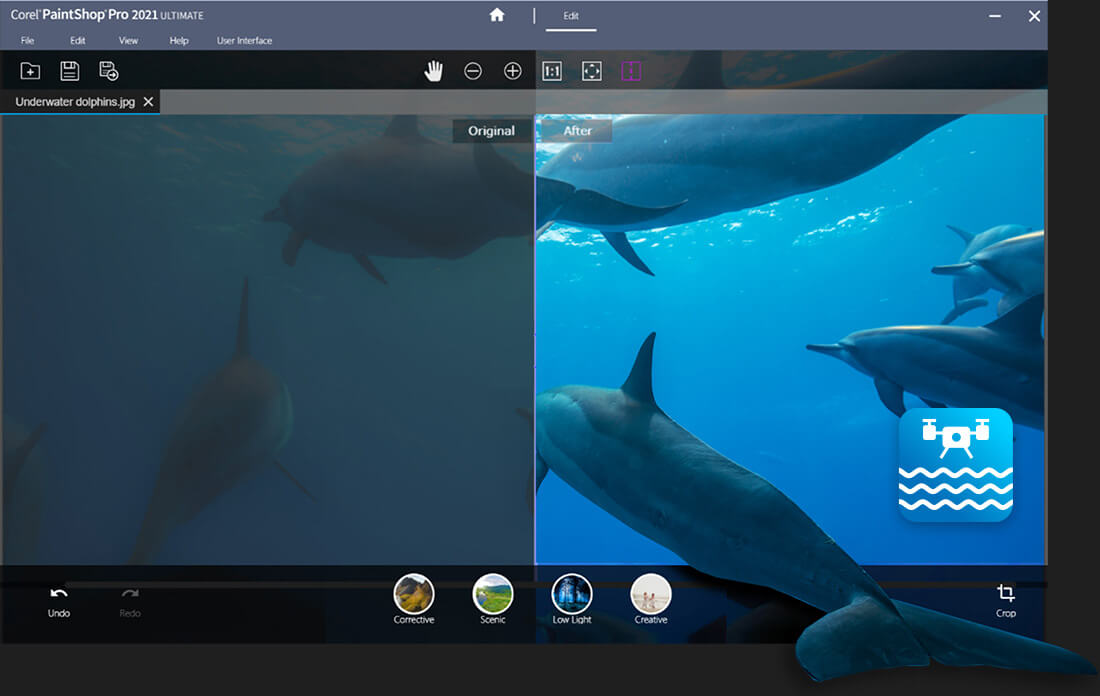The image size is (1100, 696).
Task: Toggle the split before/after view
Action: (631, 71)
